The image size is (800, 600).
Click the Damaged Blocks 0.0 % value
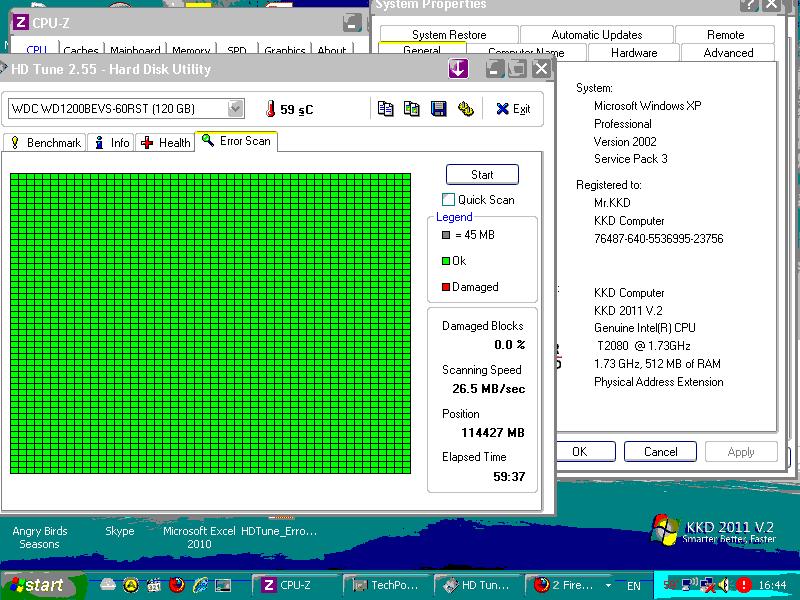pos(509,345)
